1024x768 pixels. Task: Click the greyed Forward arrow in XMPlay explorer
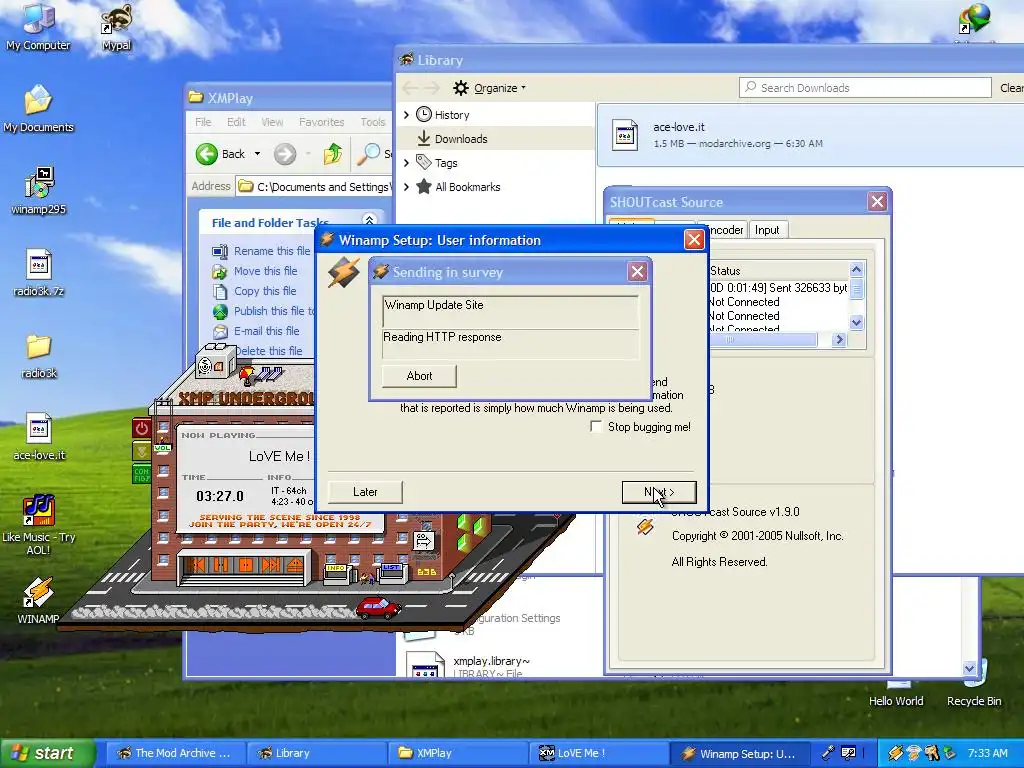285,154
